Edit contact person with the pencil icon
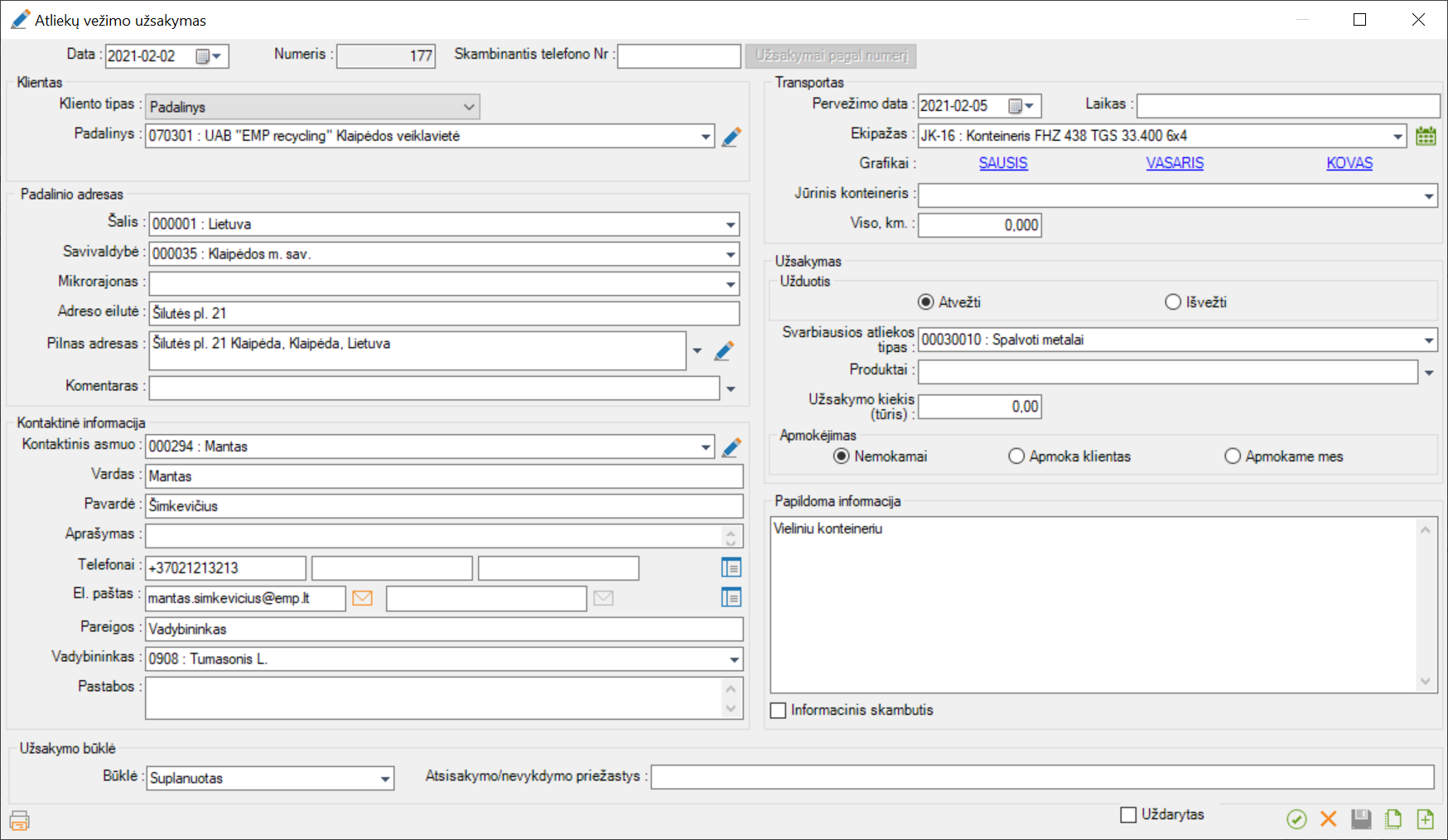 coord(731,447)
